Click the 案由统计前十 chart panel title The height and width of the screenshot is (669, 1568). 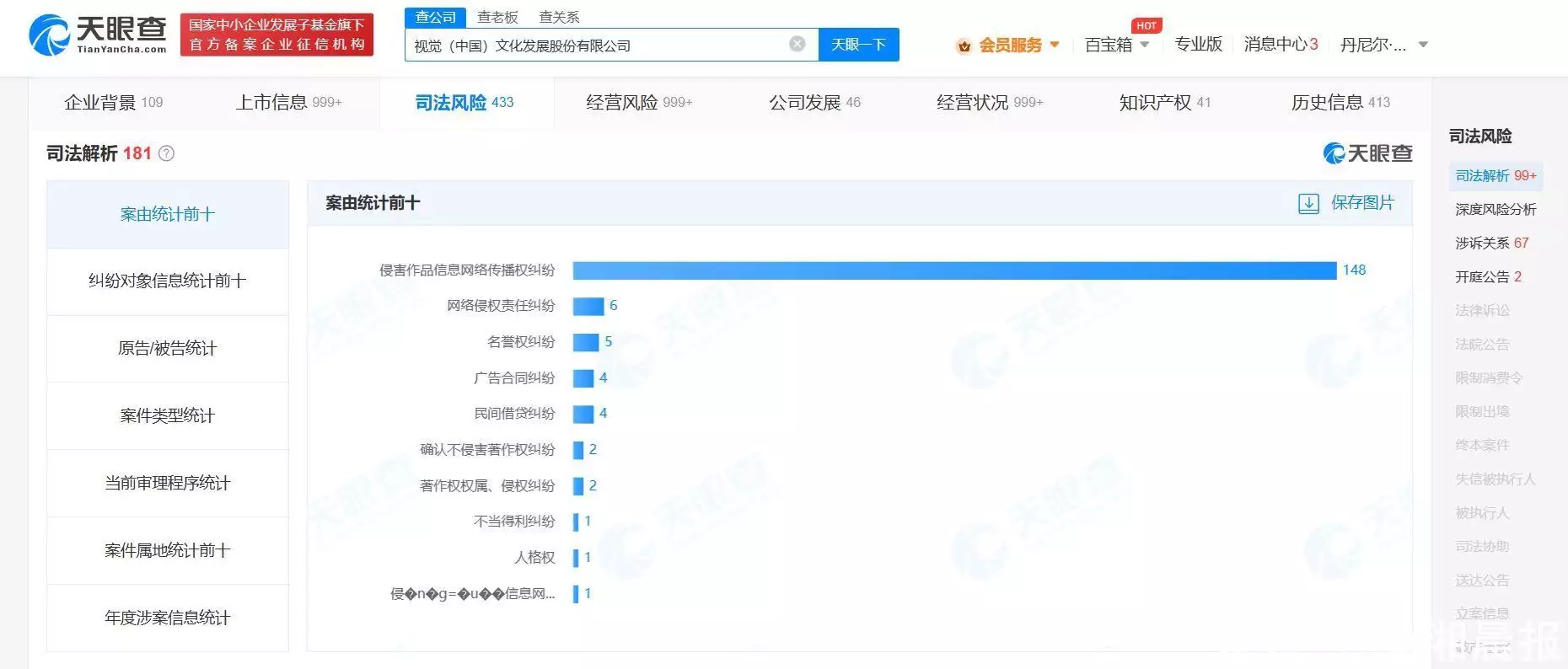[373, 203]
